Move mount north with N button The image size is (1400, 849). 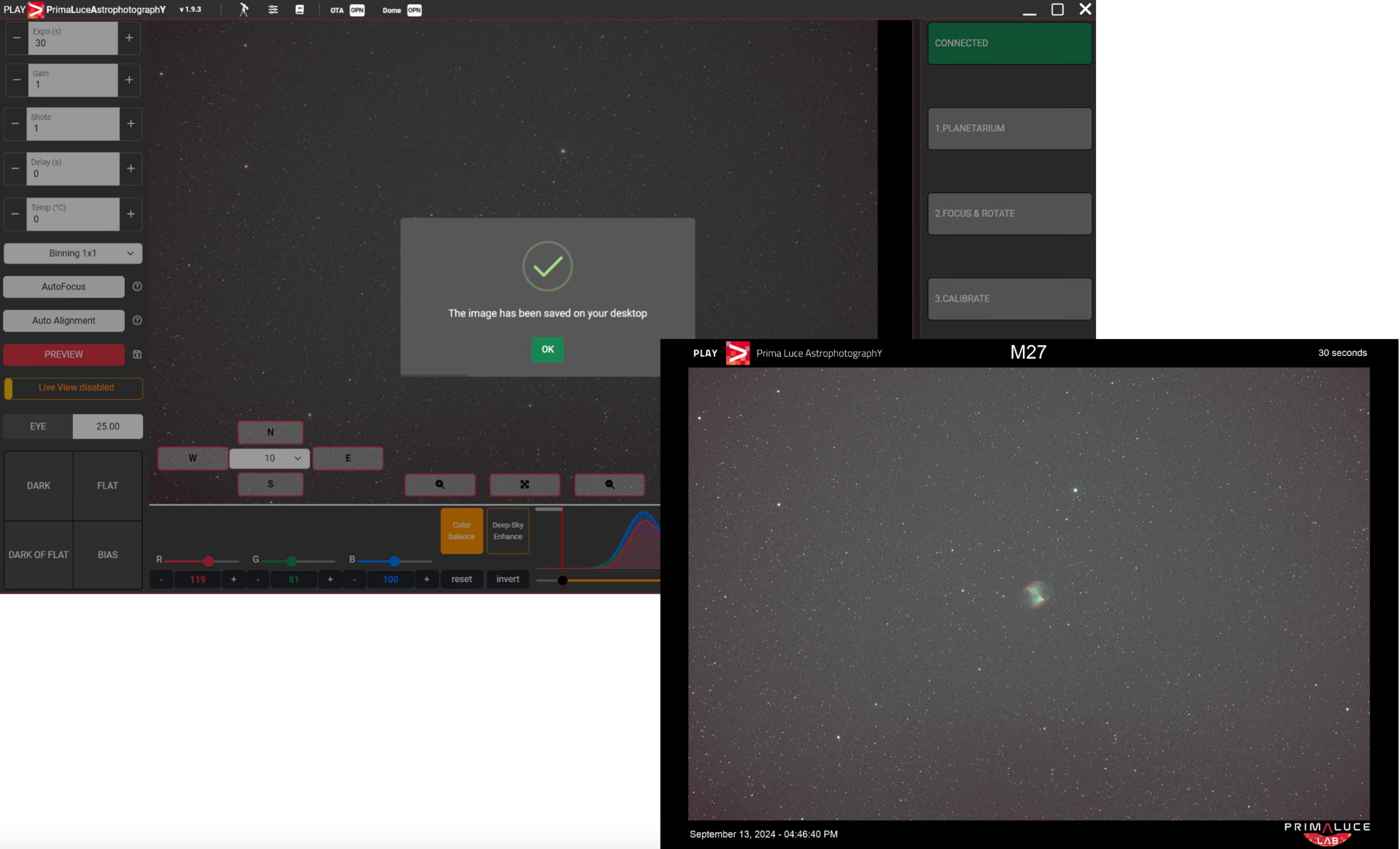(271, 433)
